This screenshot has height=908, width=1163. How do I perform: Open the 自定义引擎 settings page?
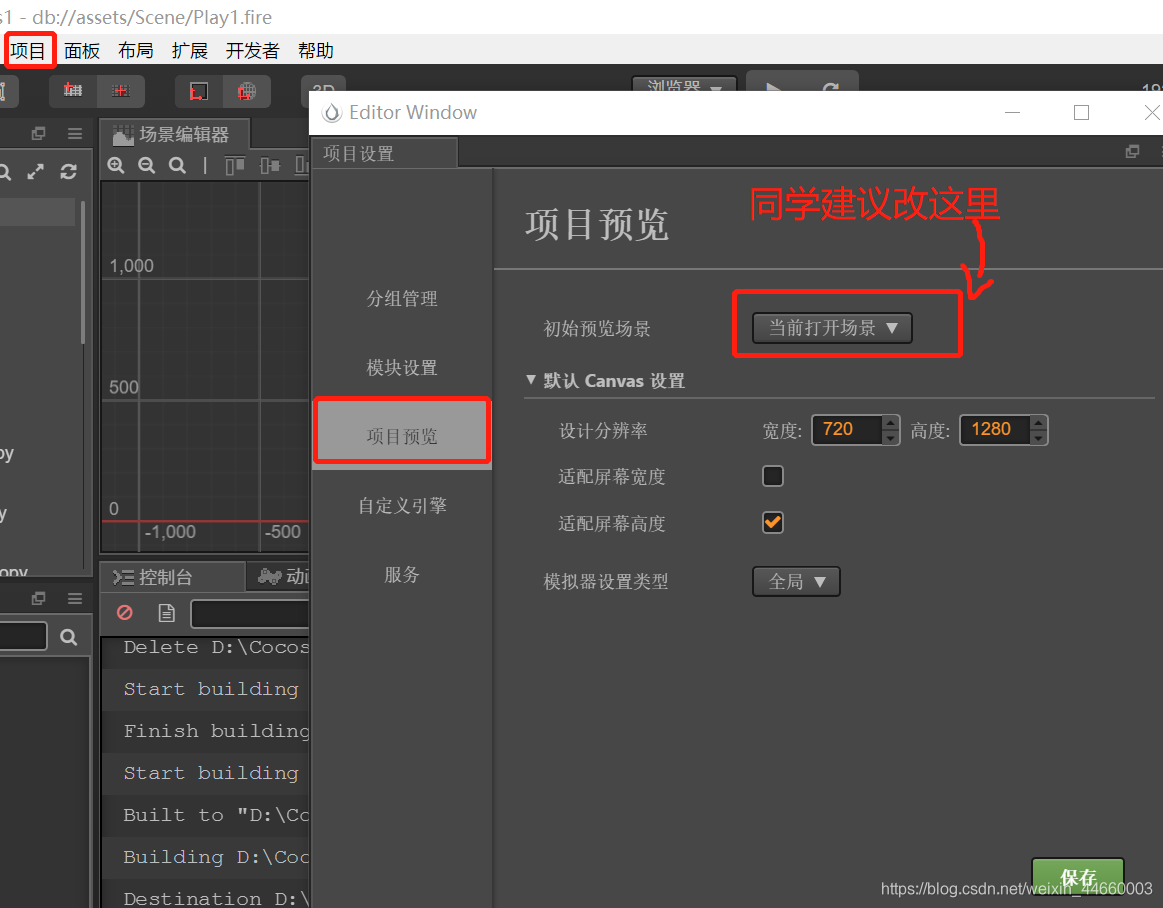[402, 506]
